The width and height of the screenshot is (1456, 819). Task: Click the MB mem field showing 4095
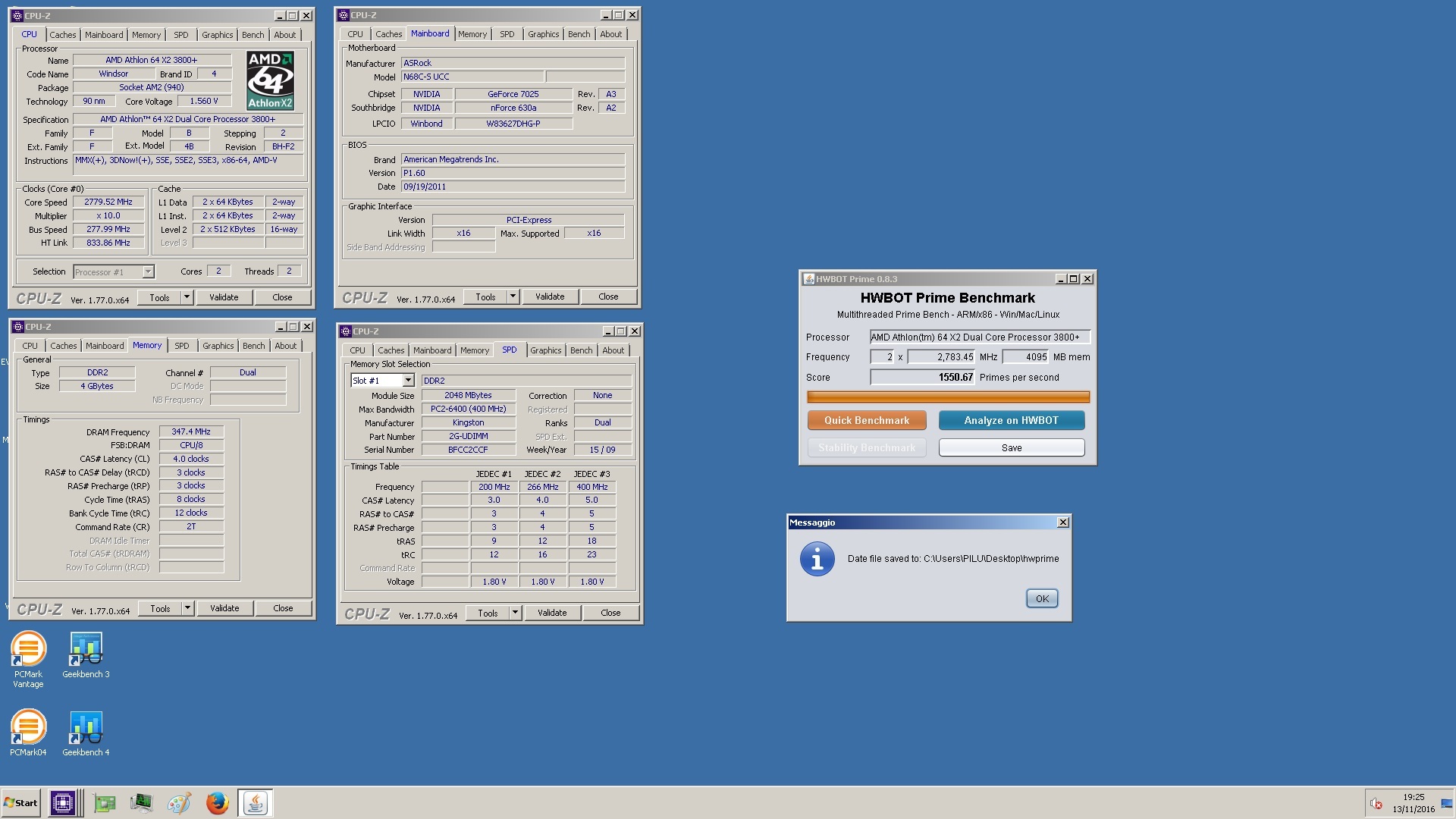(x=1025, y=357)
